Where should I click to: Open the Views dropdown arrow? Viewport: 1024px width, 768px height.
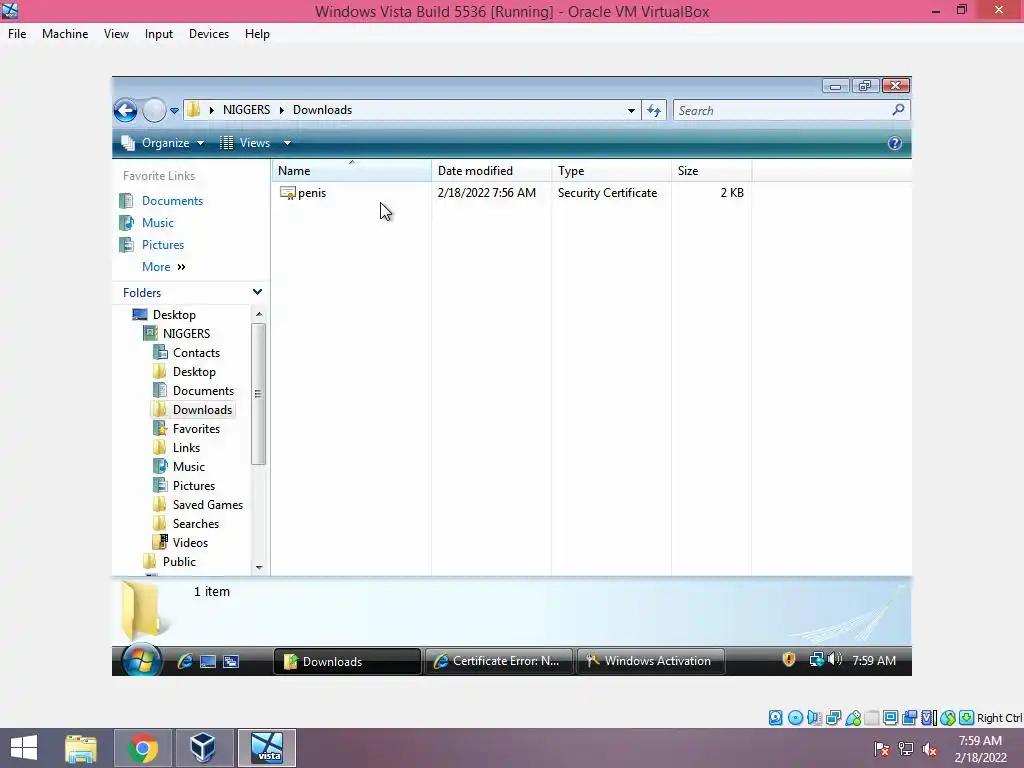287,143
